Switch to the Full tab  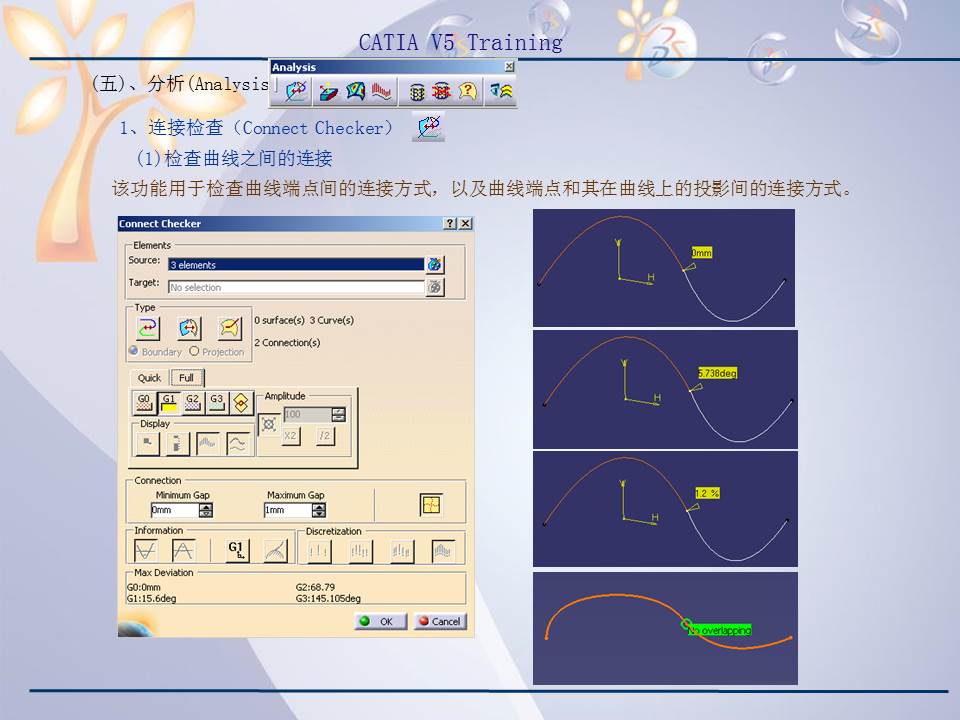(x=185, y=378)
